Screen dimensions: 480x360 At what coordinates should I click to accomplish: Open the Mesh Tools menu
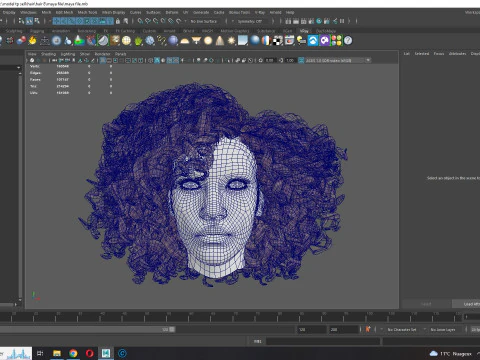(x=87, y=12)
